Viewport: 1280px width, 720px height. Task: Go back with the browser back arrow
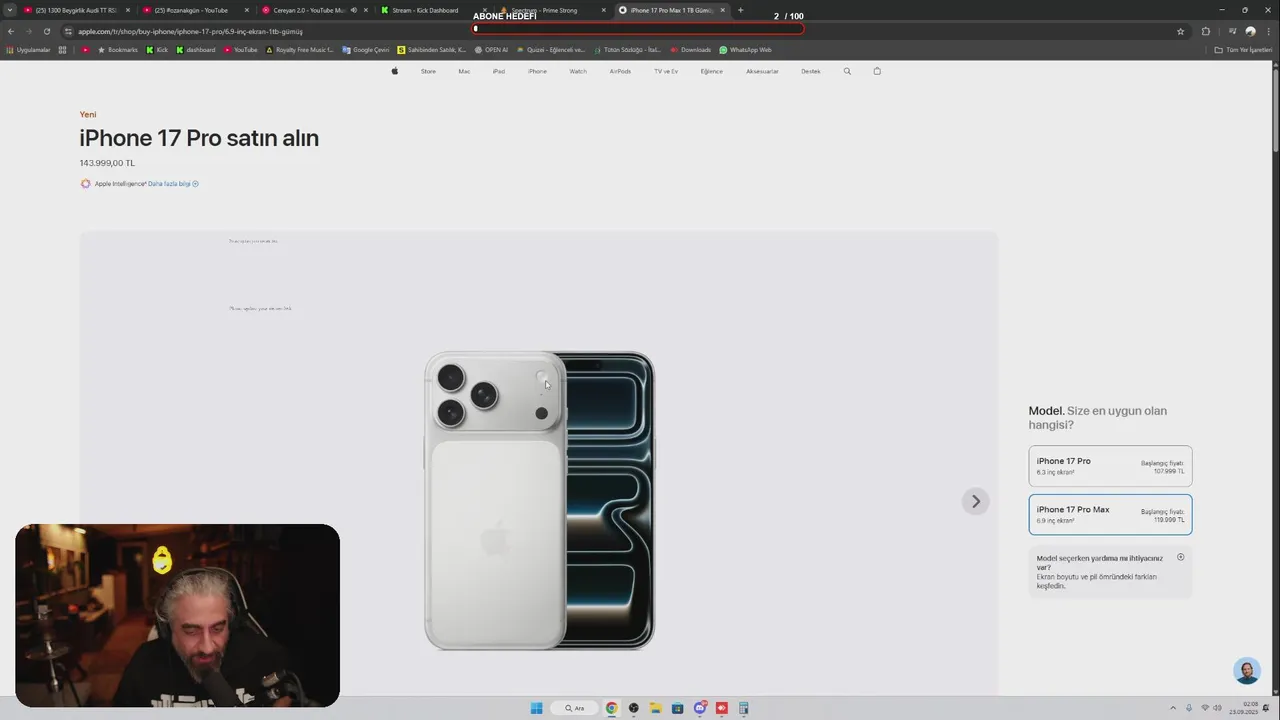click(x=11, y=31)
